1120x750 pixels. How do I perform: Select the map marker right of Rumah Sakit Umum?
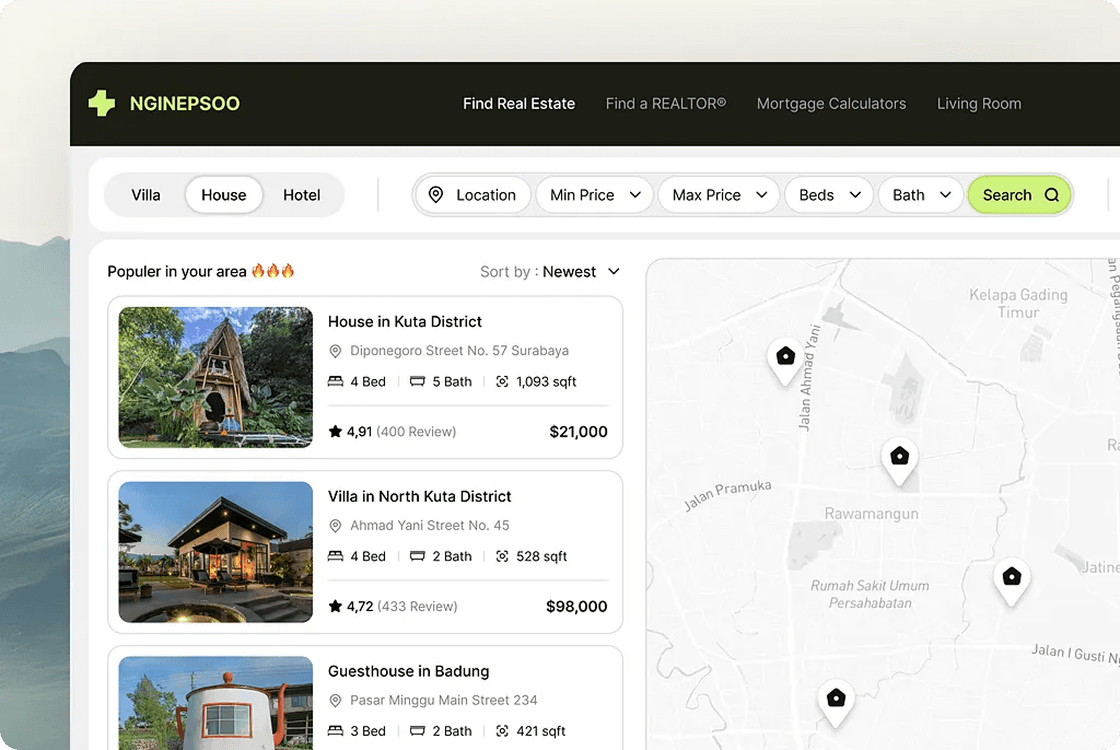[1011, 581]
